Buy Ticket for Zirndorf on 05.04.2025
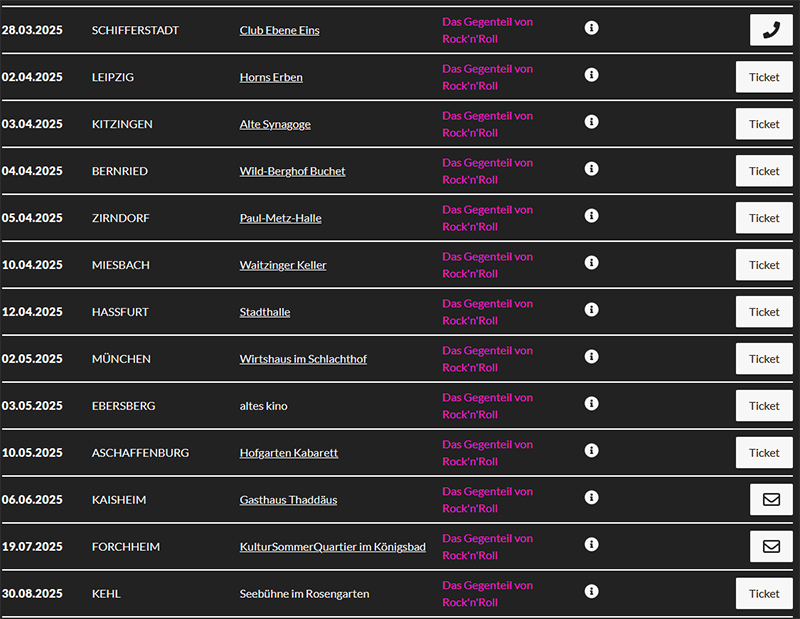The image size is (800, 619). 764,218
